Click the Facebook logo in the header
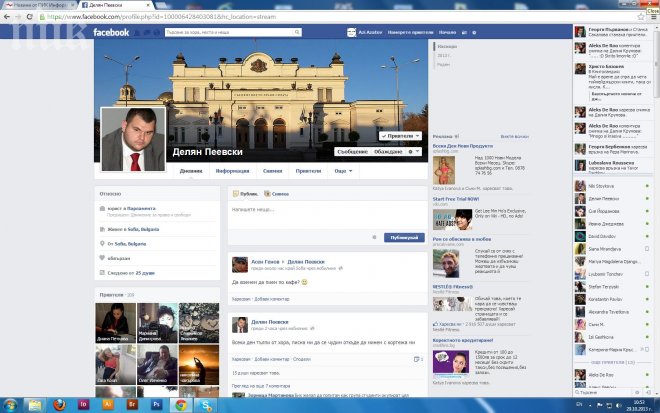 (x=111, y=33)
